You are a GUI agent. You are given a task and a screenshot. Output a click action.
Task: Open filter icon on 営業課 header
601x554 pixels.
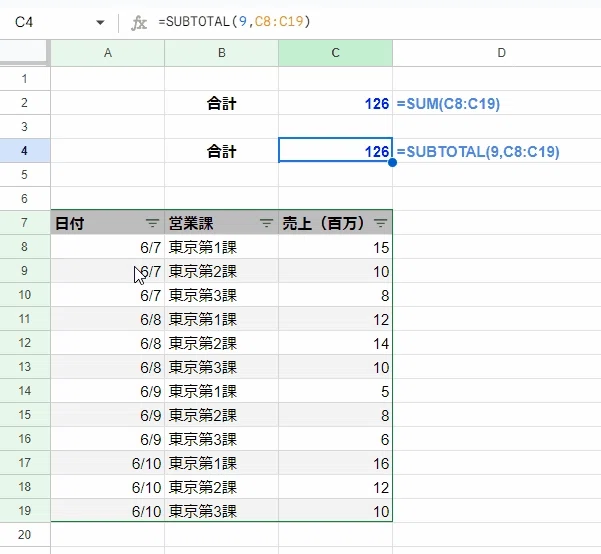pos(266,223)
